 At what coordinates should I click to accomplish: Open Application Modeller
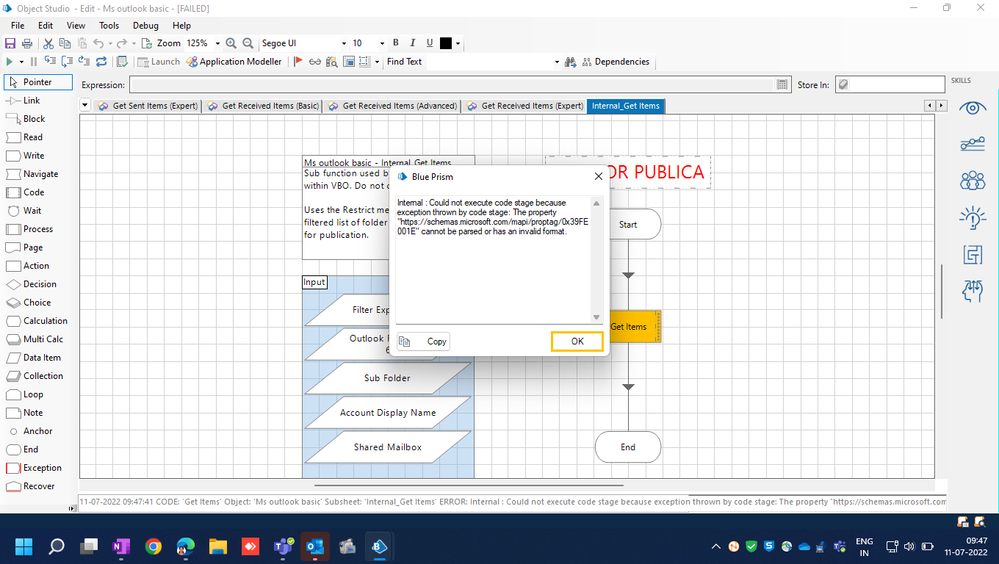pos(234,62)
